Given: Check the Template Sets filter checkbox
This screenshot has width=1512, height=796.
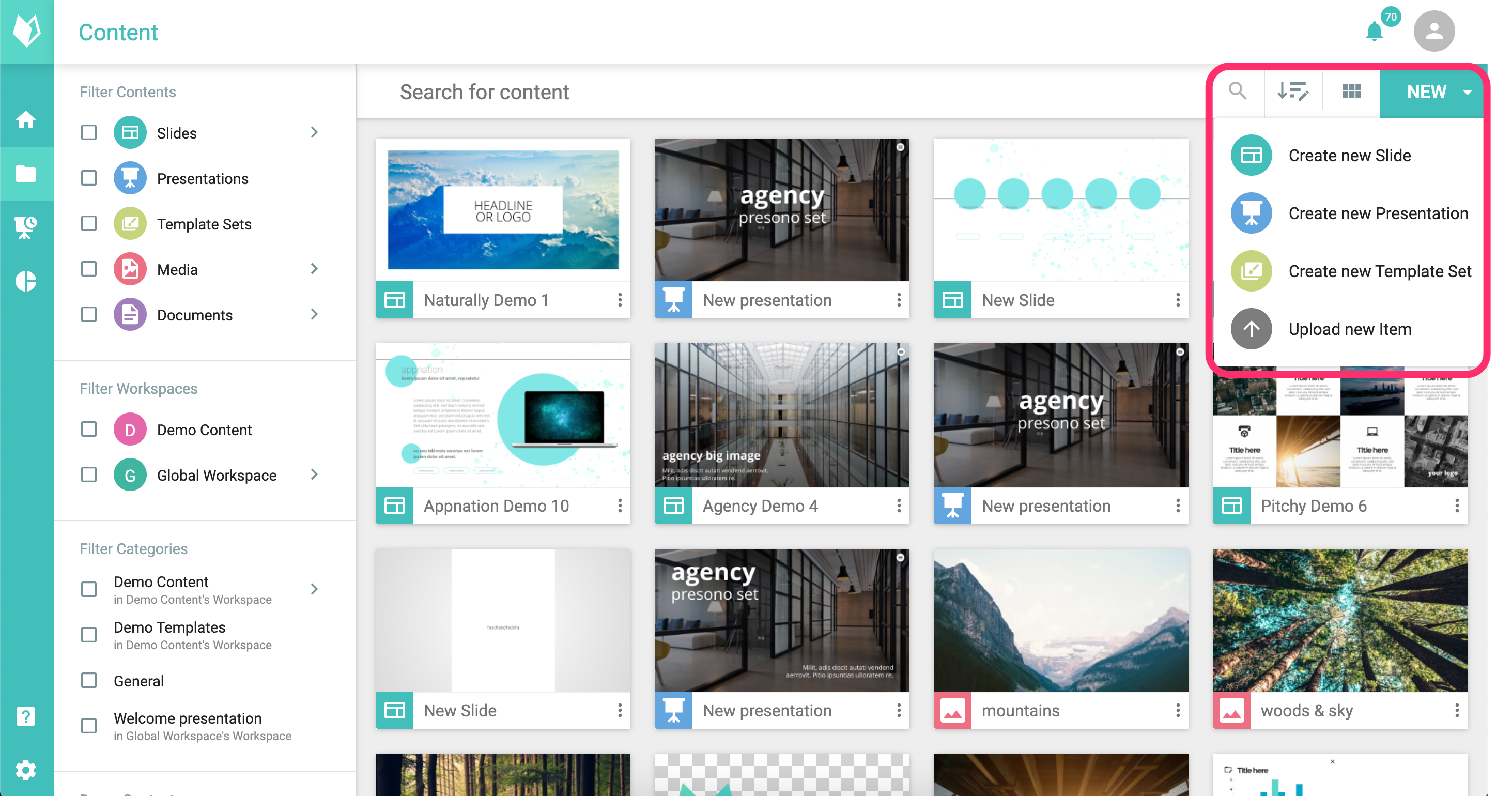Looking at the screenshot, I should [x=89, y=223].
